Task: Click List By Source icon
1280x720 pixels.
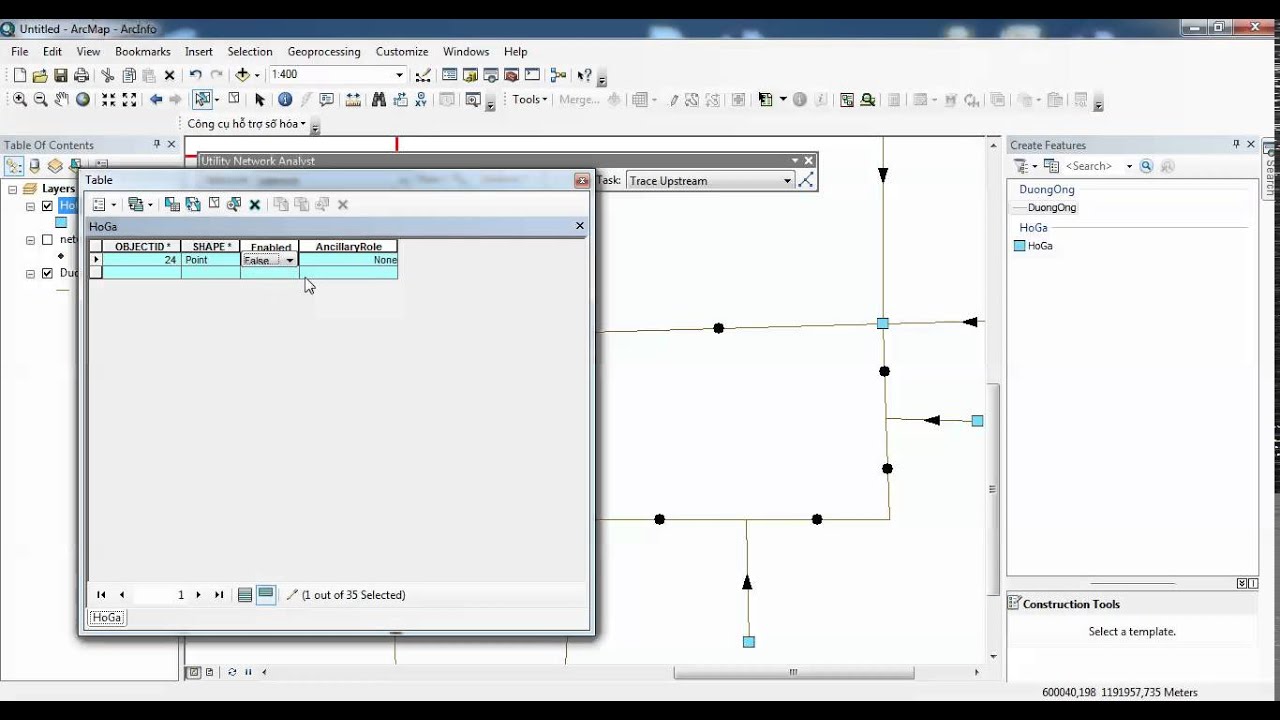Action: coord(34,166)
